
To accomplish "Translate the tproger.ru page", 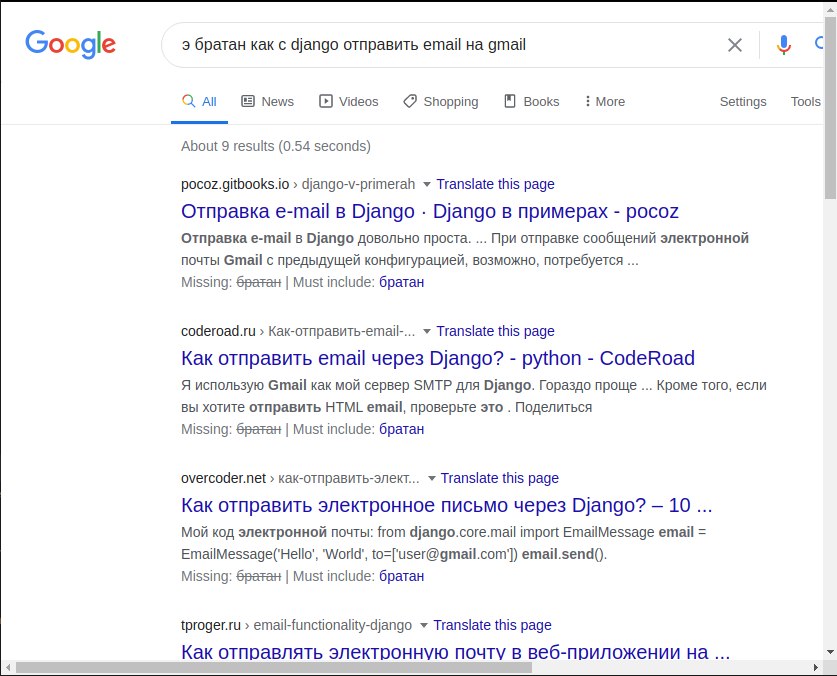I will click(492, 625).
